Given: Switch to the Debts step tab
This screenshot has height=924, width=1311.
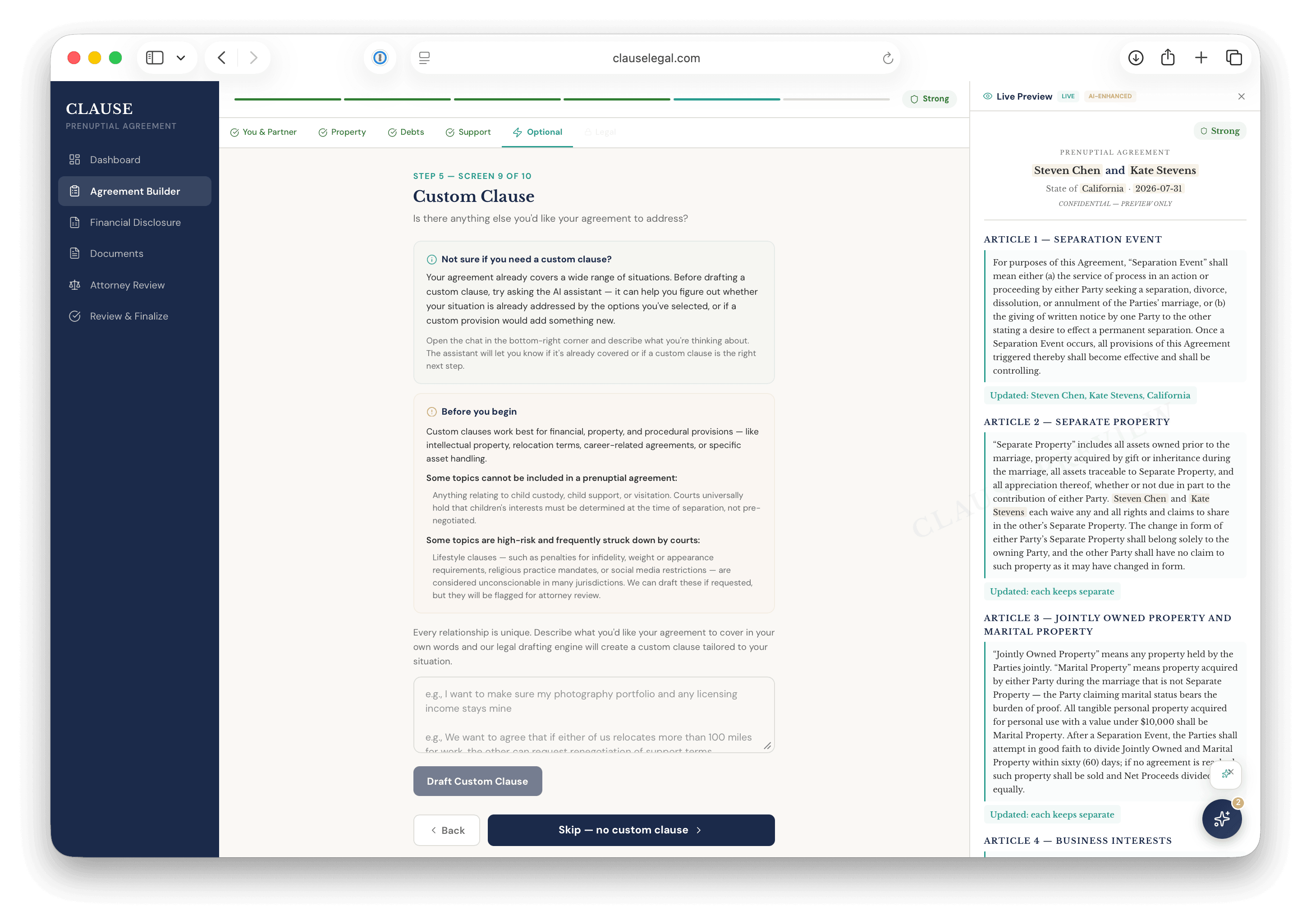Looking at the screenshot, I should pos(406,132).
